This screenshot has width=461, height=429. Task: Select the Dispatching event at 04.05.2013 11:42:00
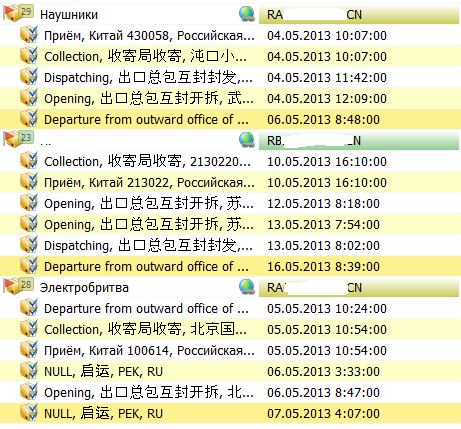pyautogui.click(x=230, y=77)
